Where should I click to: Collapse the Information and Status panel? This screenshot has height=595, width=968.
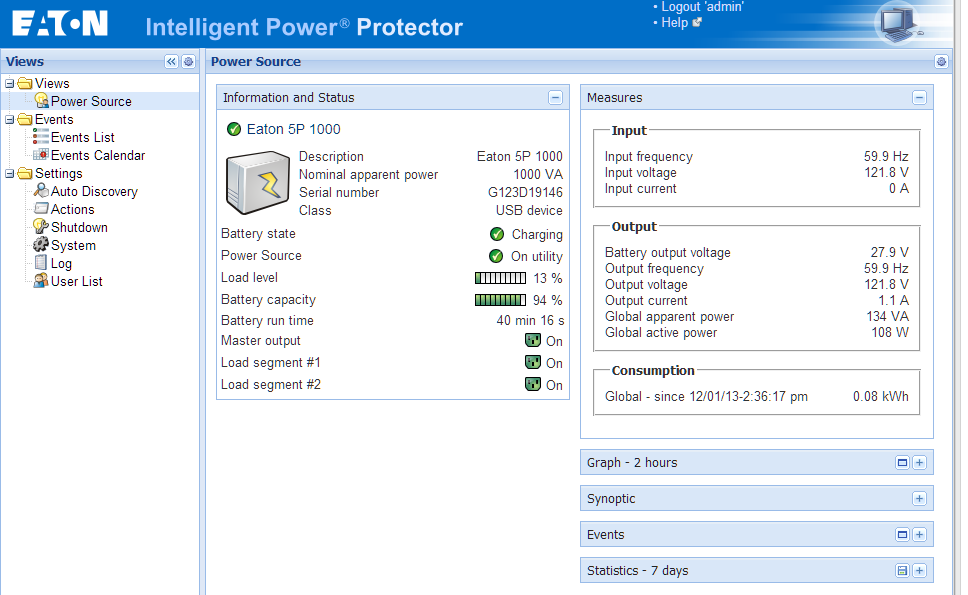555,98
